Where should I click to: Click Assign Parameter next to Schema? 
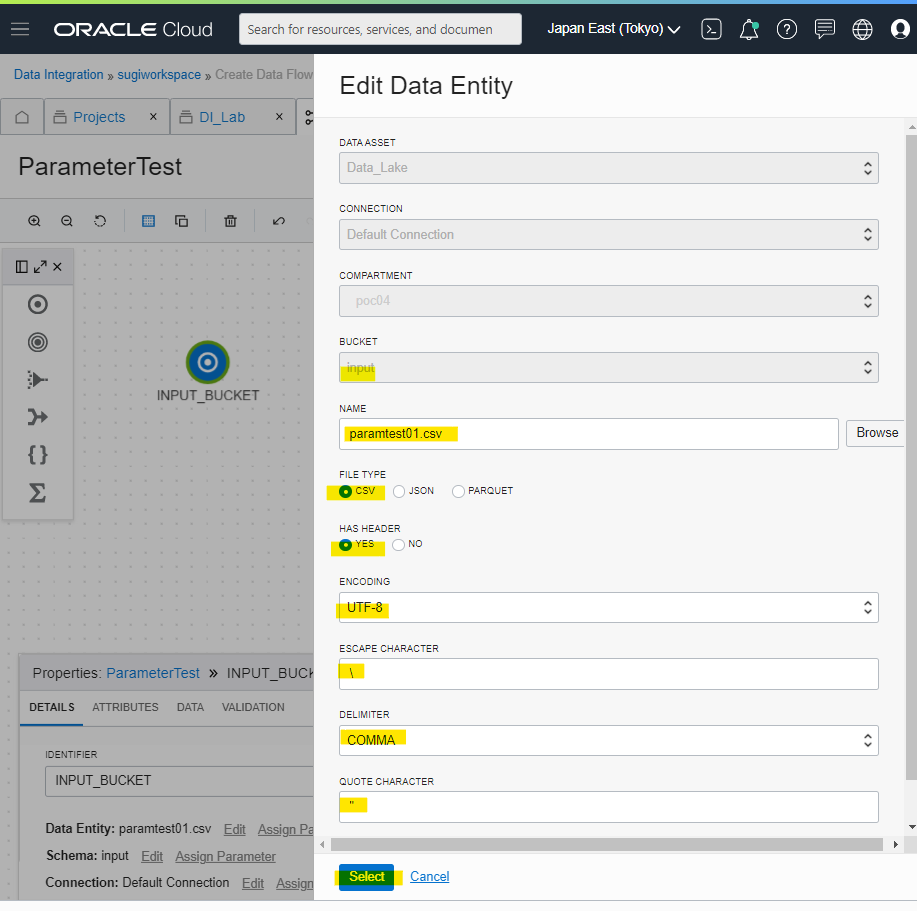225,856
